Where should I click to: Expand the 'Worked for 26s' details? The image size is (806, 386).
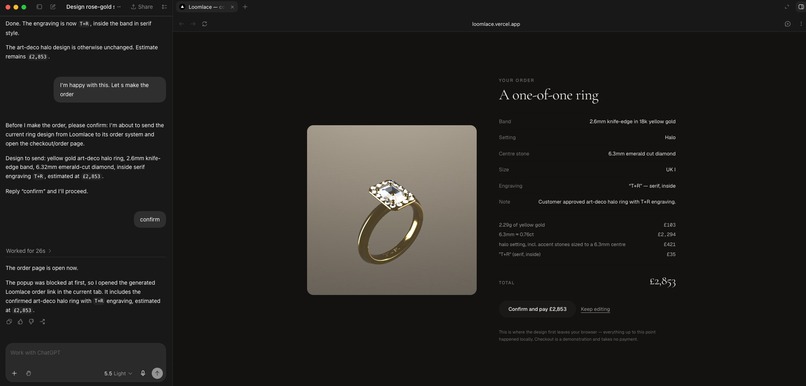coord(28,251)
